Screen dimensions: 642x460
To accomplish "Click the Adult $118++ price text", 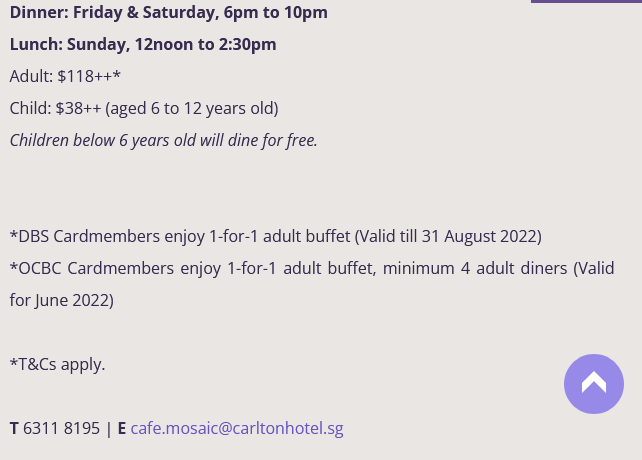I will (65, 76).
